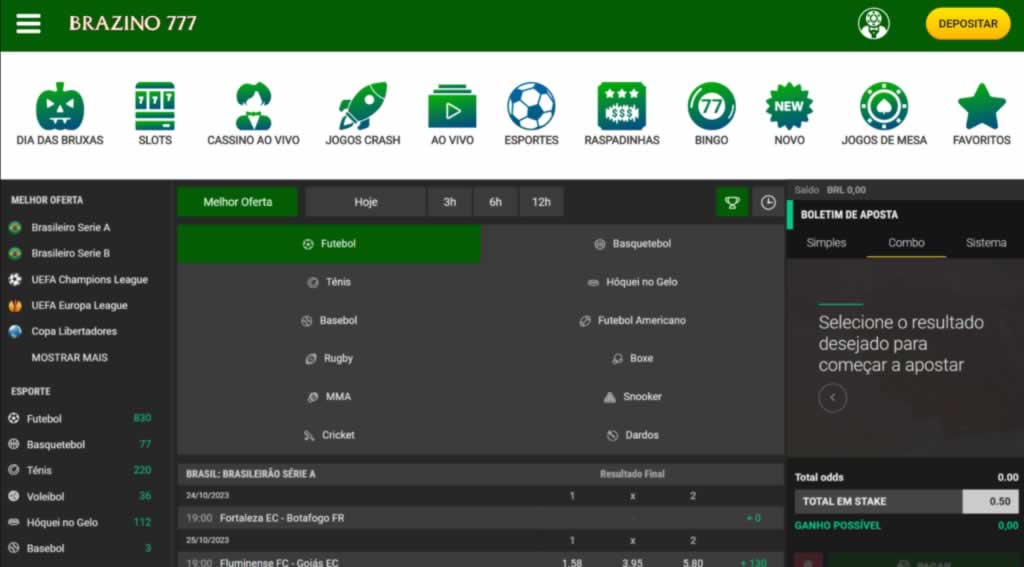Select the Futebol Americano sport tile
Image resolution: width=1024 pixels, height=567 pixels.
tap(633, 321)
